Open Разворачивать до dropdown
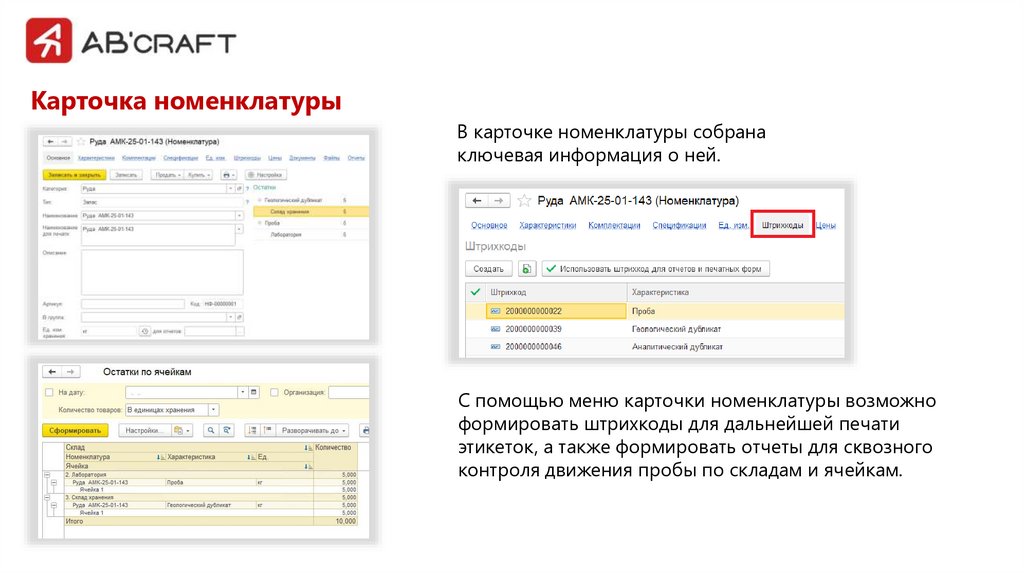1024x574 pixels. (x=313, y=430)
